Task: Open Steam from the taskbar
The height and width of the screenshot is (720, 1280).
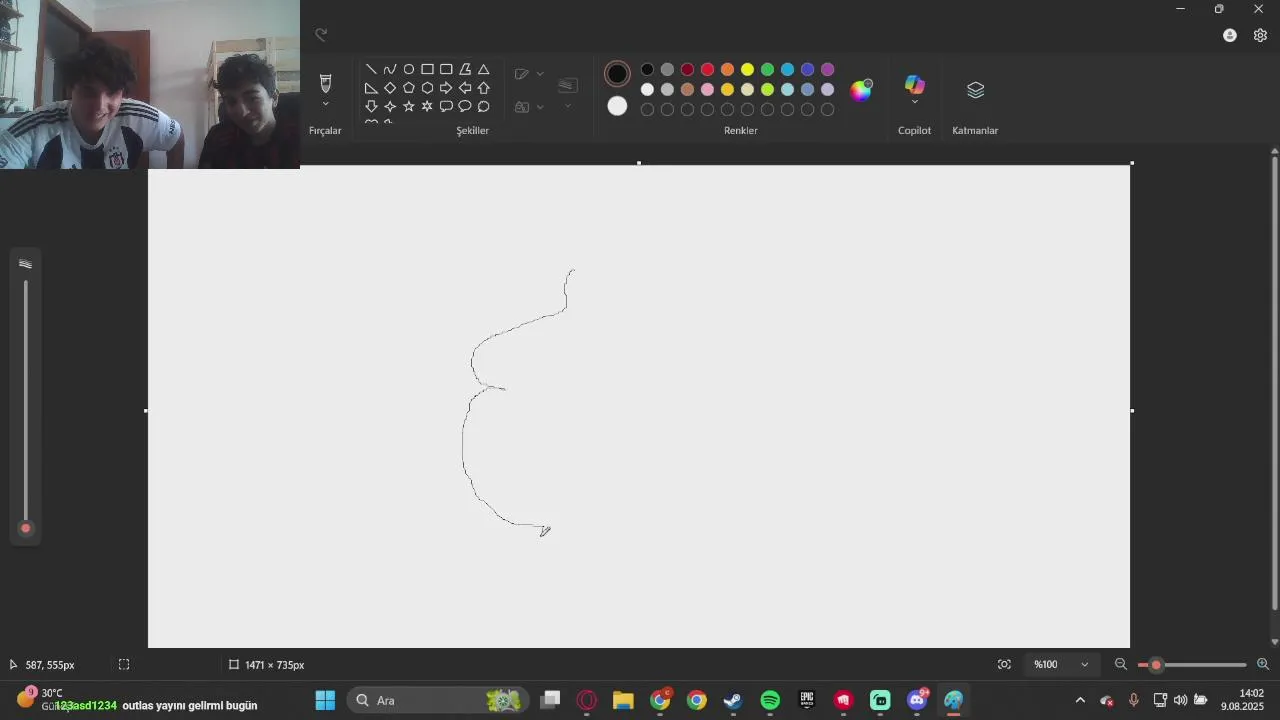Action: (x=733, y=700)
